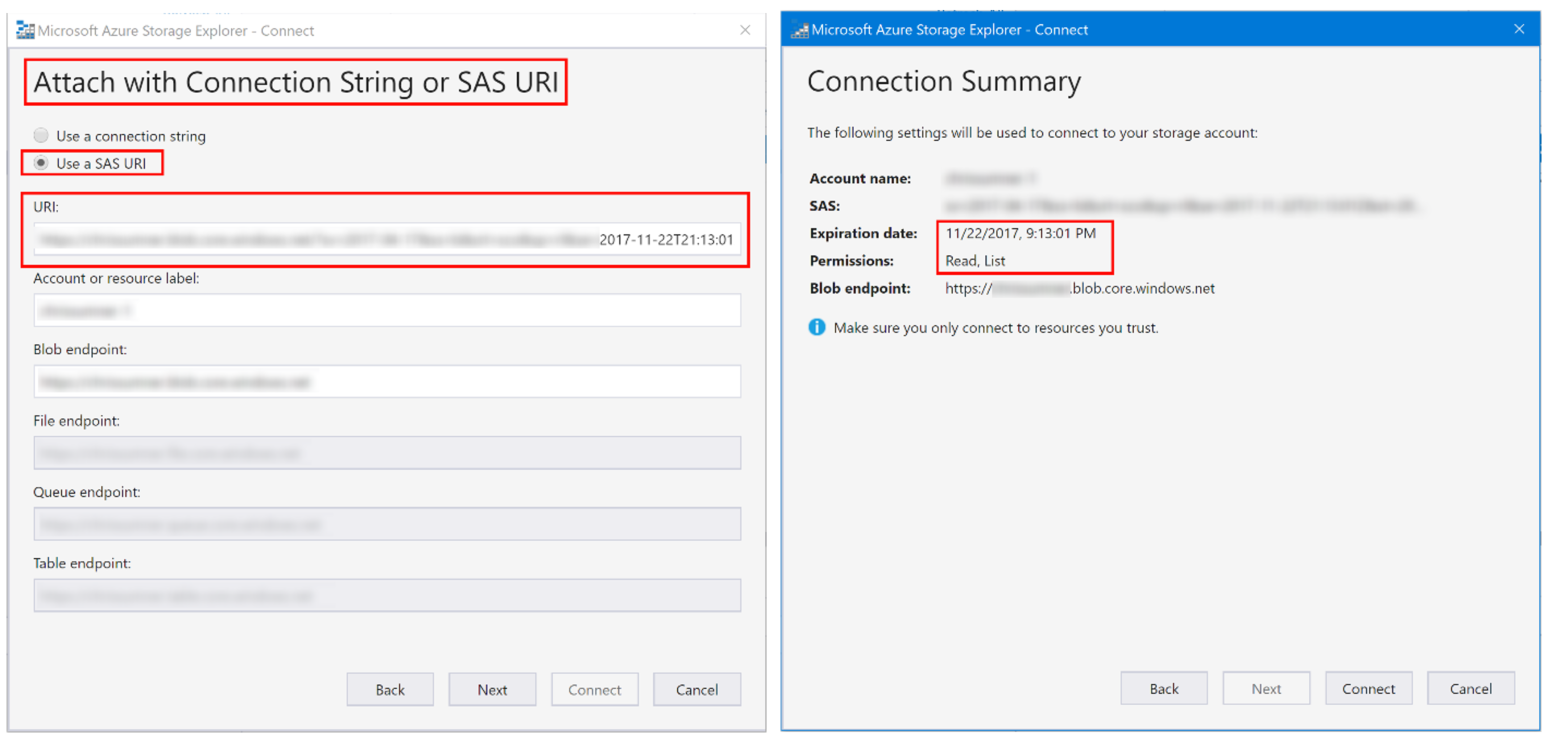Click the blue info icon beside the trust warning
Viewport: 1548px width, 737px height.
coord(817,327)
